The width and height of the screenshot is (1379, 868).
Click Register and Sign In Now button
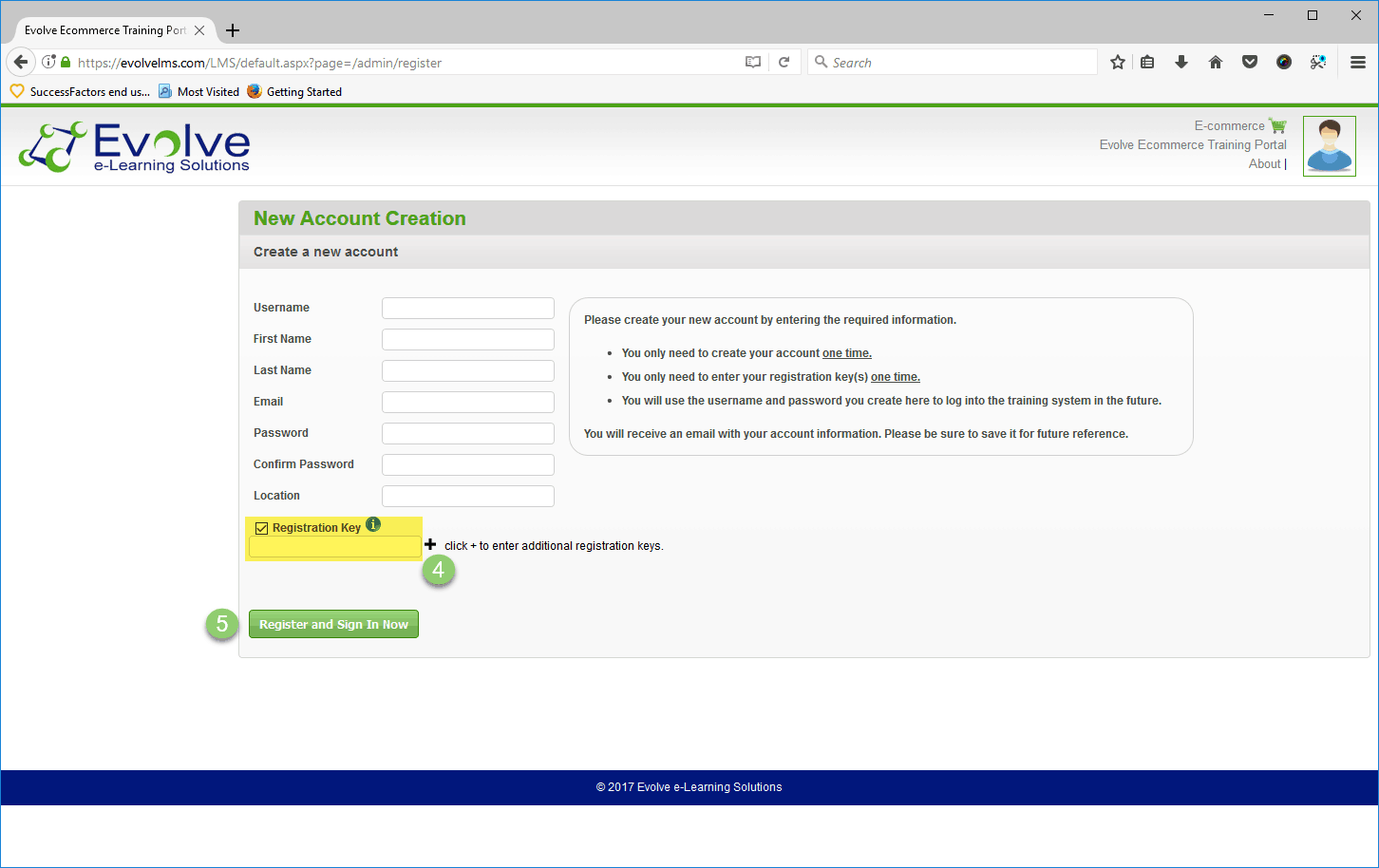pyautogui.click(x=333, y=624)
